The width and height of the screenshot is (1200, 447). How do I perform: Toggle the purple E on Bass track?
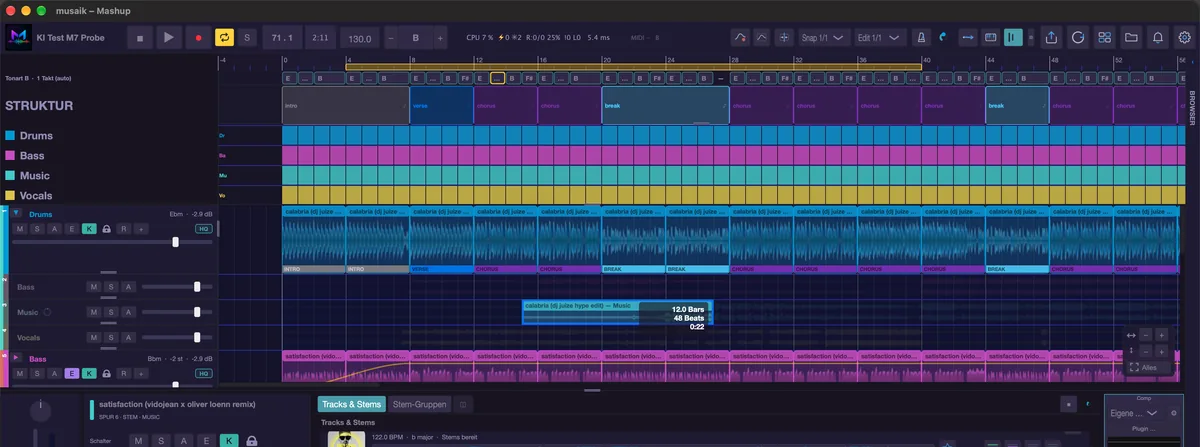pos(72,373)
